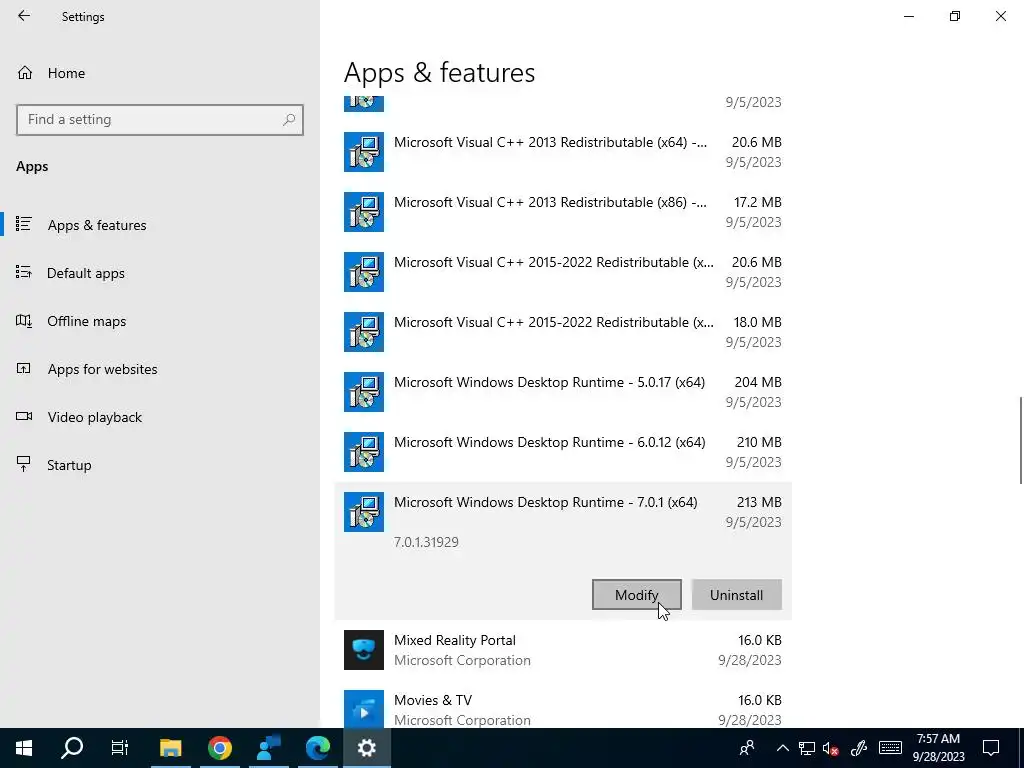The width and height of the screenshot is (1024, 768).
Task: Launch Google Chrome from taskbar
Action: [220, 748]
